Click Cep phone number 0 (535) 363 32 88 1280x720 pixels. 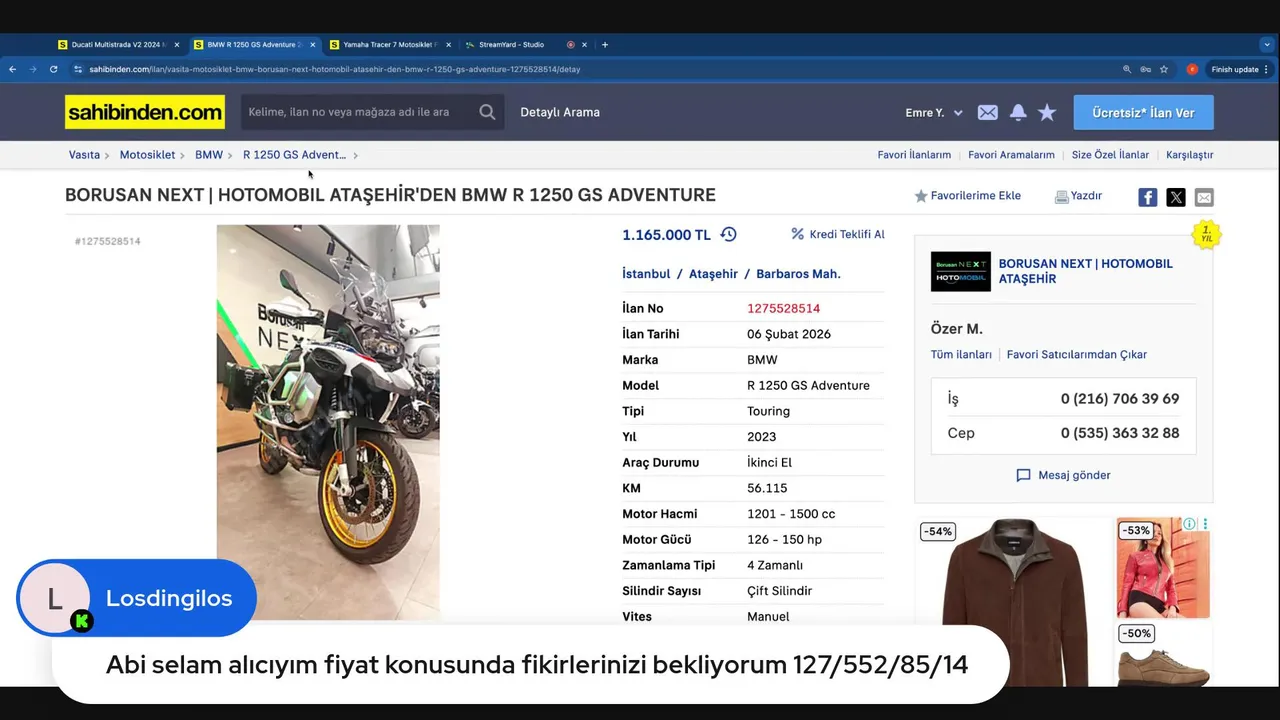(1120, 433)
